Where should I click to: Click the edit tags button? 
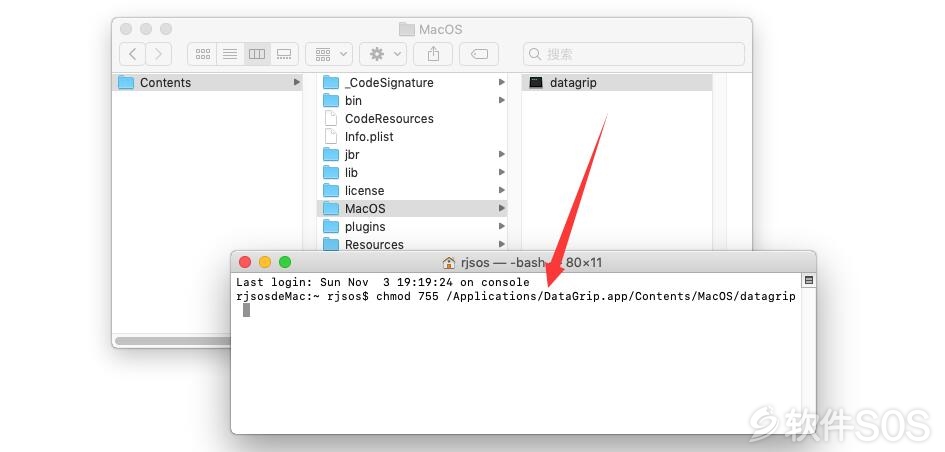pyautogui.click(x=479, y=54)
